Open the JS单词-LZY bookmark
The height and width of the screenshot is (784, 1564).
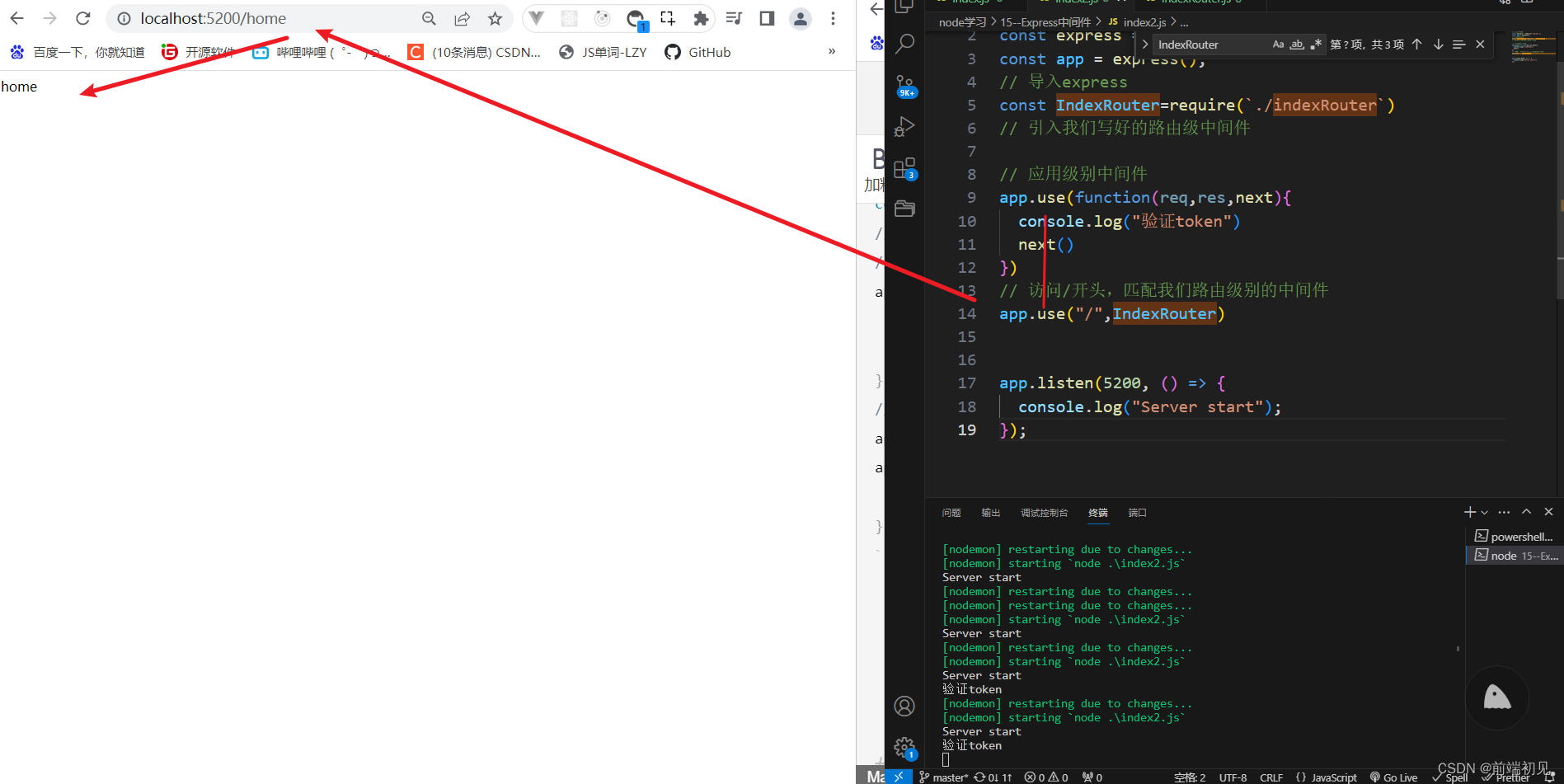click(x=603, y=52)
